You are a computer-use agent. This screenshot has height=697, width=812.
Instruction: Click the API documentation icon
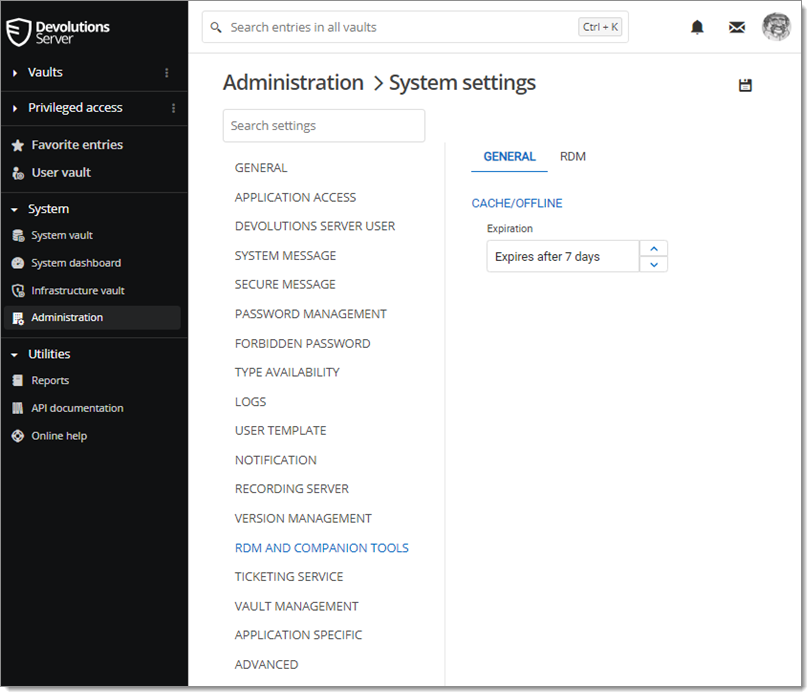(x=18, y=409)
